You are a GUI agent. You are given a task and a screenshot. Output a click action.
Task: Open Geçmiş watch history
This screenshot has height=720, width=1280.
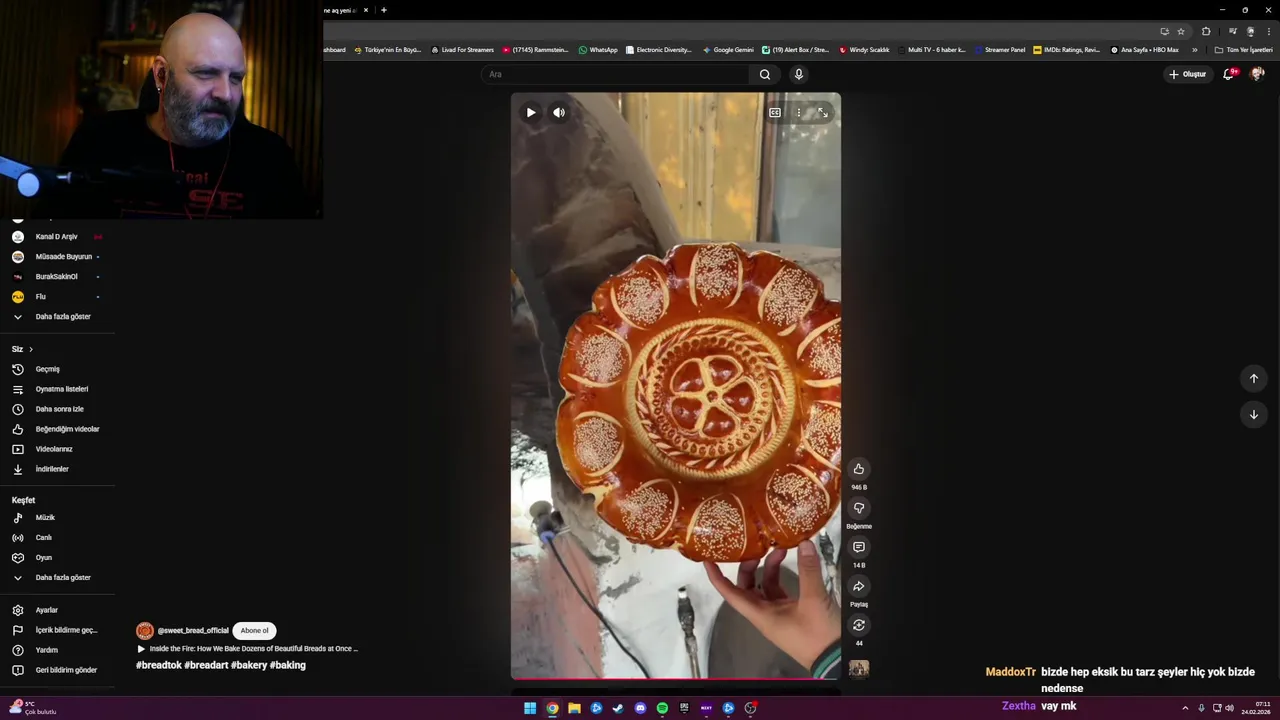(58, 369)
